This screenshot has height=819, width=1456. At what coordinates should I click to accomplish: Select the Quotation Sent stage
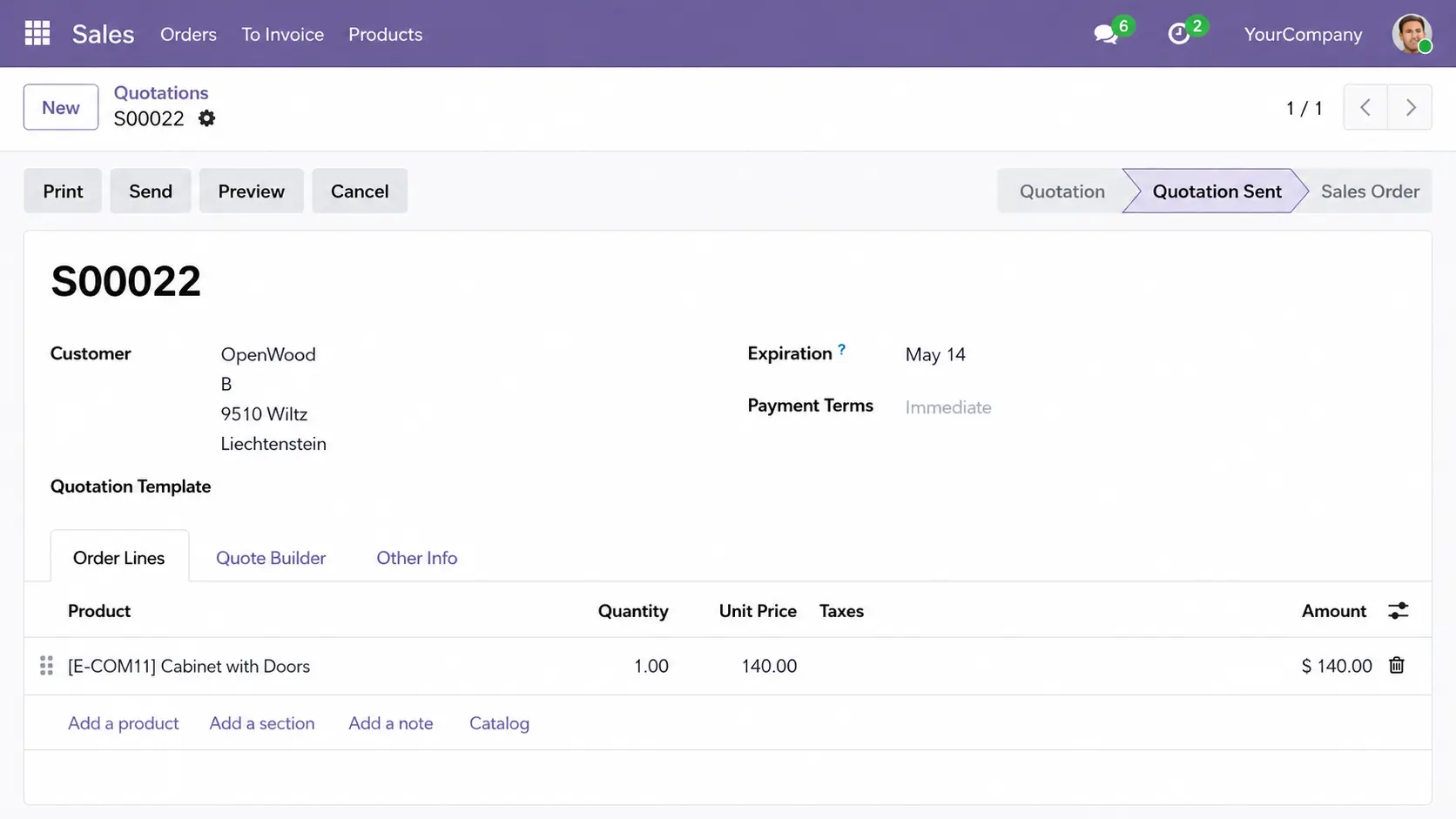tap(1217, 191)
